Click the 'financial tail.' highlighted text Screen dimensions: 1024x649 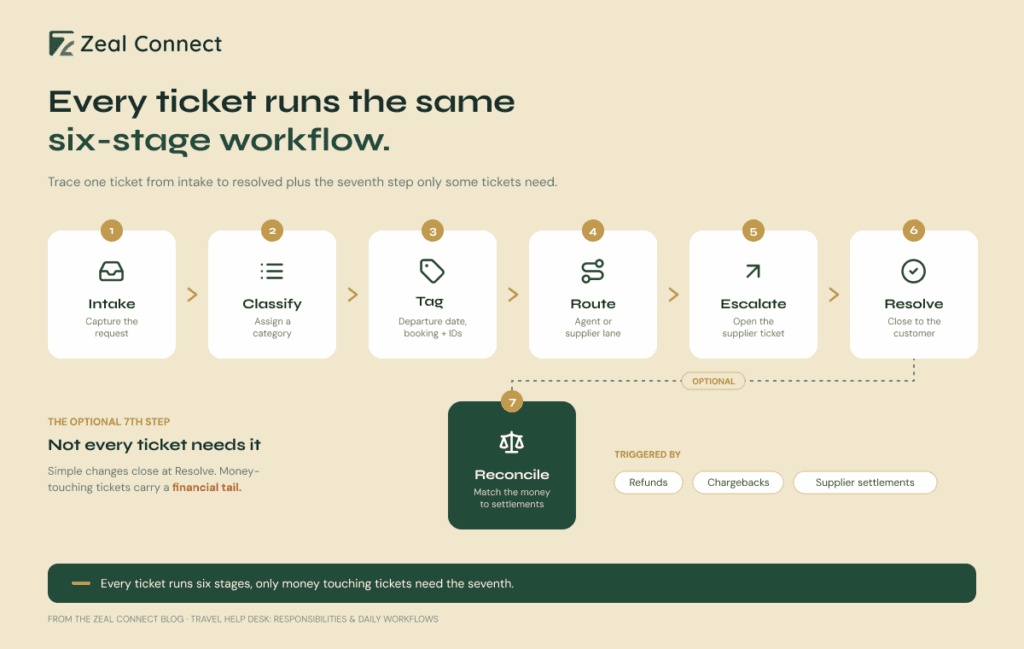click(207, 487)
